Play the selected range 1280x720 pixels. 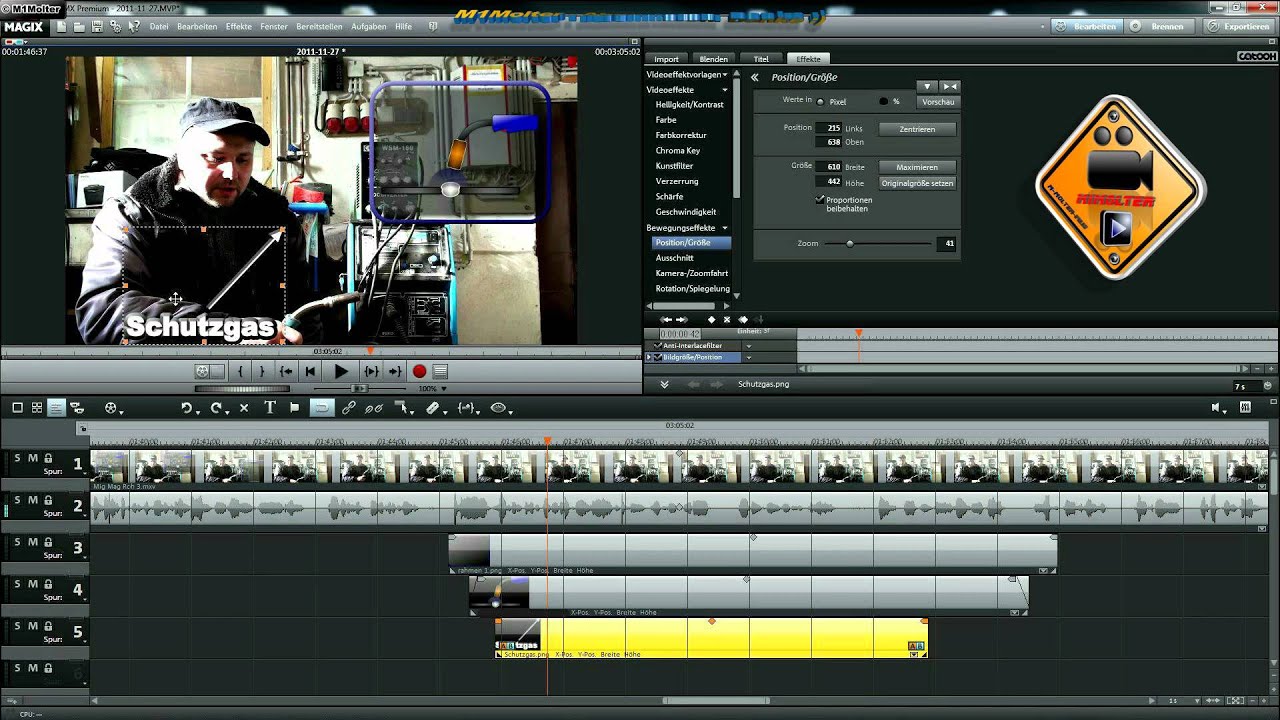point(371,371)
